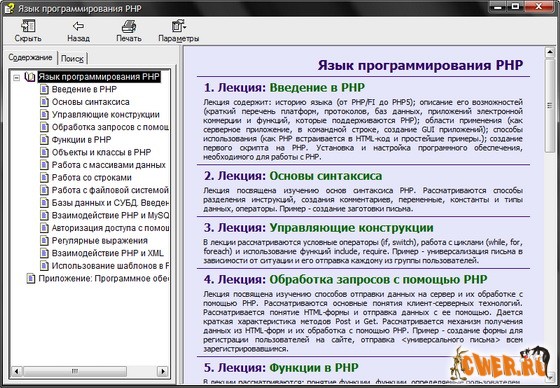Open Объекты и классы в PHP topic

click(x=101, y=153)
